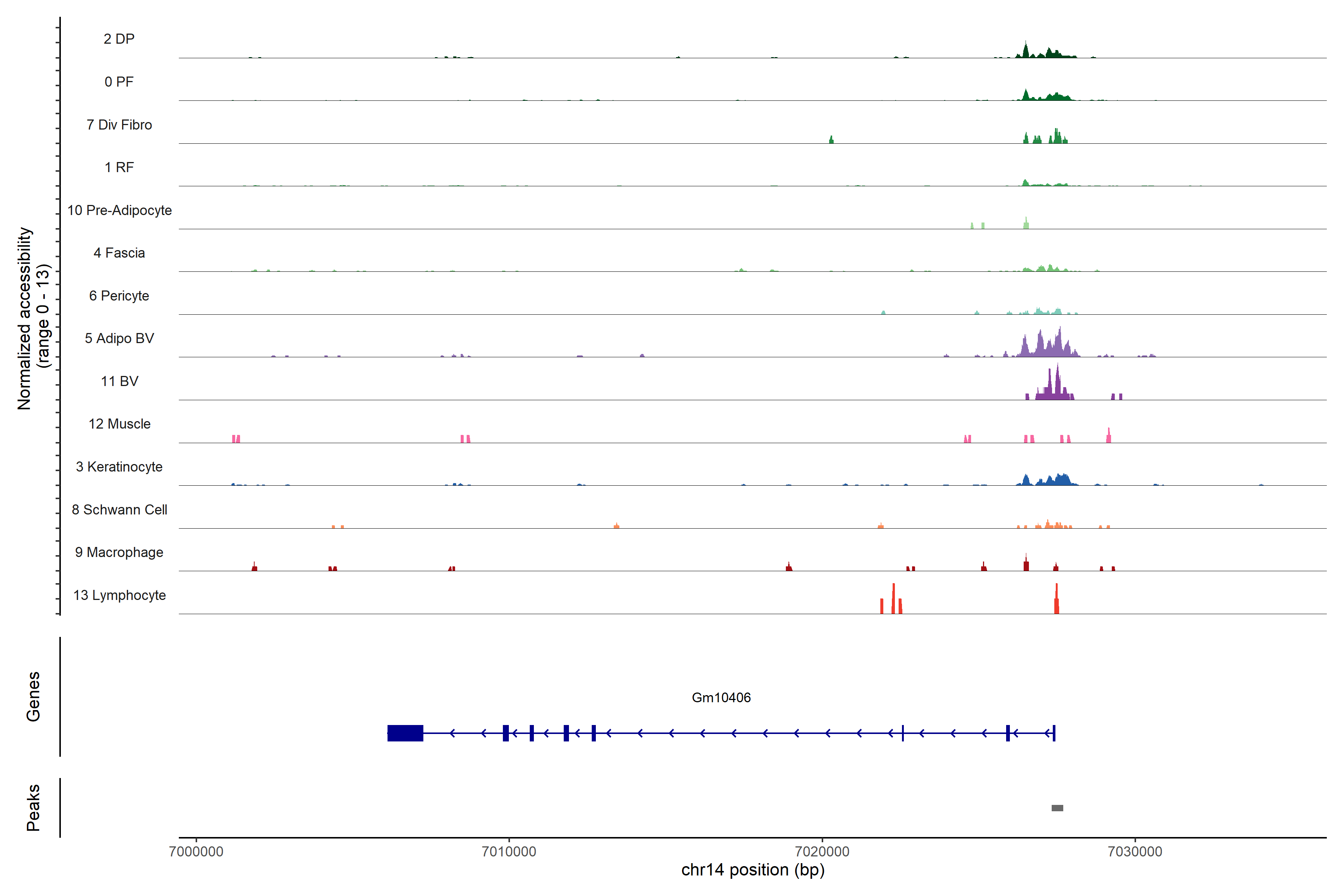Click the chr14 position (bp) axis title
Viewport: 1344px width, 896px height.
753,870
